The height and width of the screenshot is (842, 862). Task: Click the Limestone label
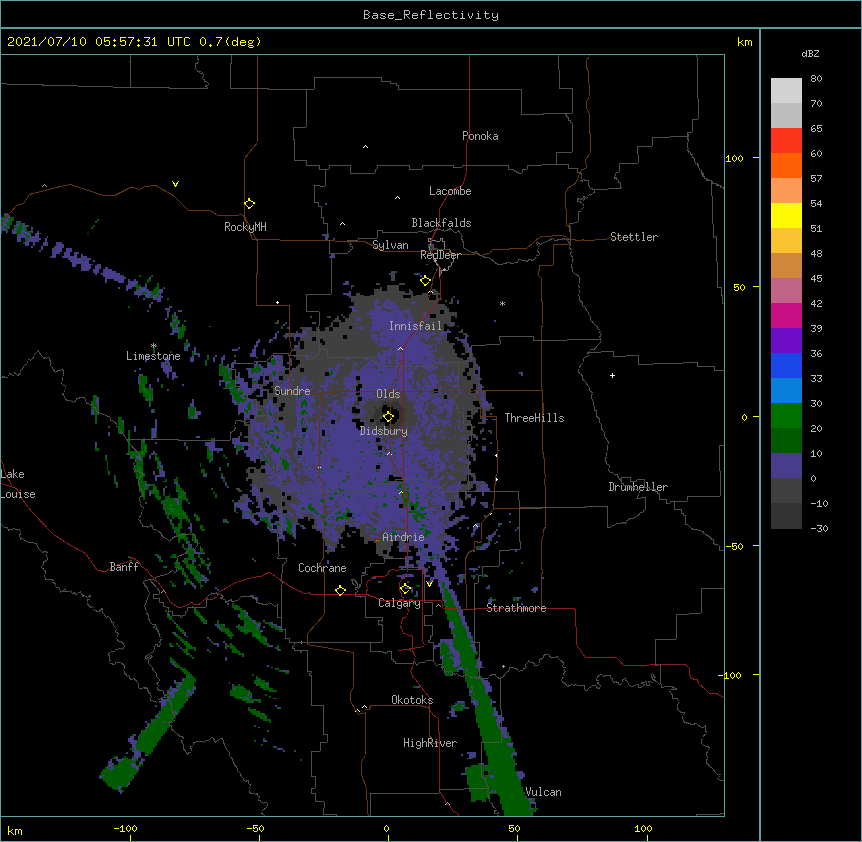pyautogui.click(x=153, y=356)
